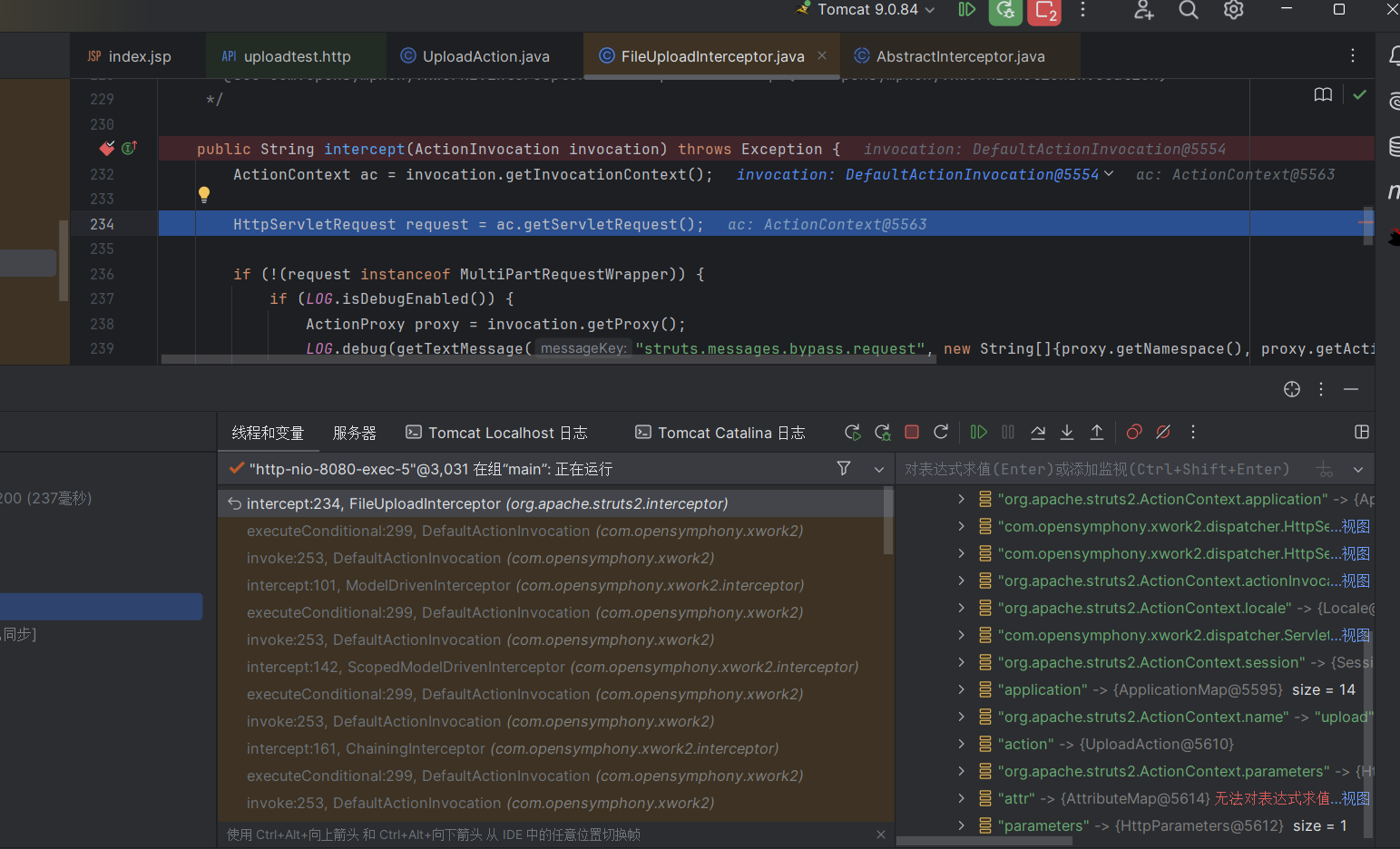Click Rerun Tomcat icon in debug toolbar

coord(852,433)
